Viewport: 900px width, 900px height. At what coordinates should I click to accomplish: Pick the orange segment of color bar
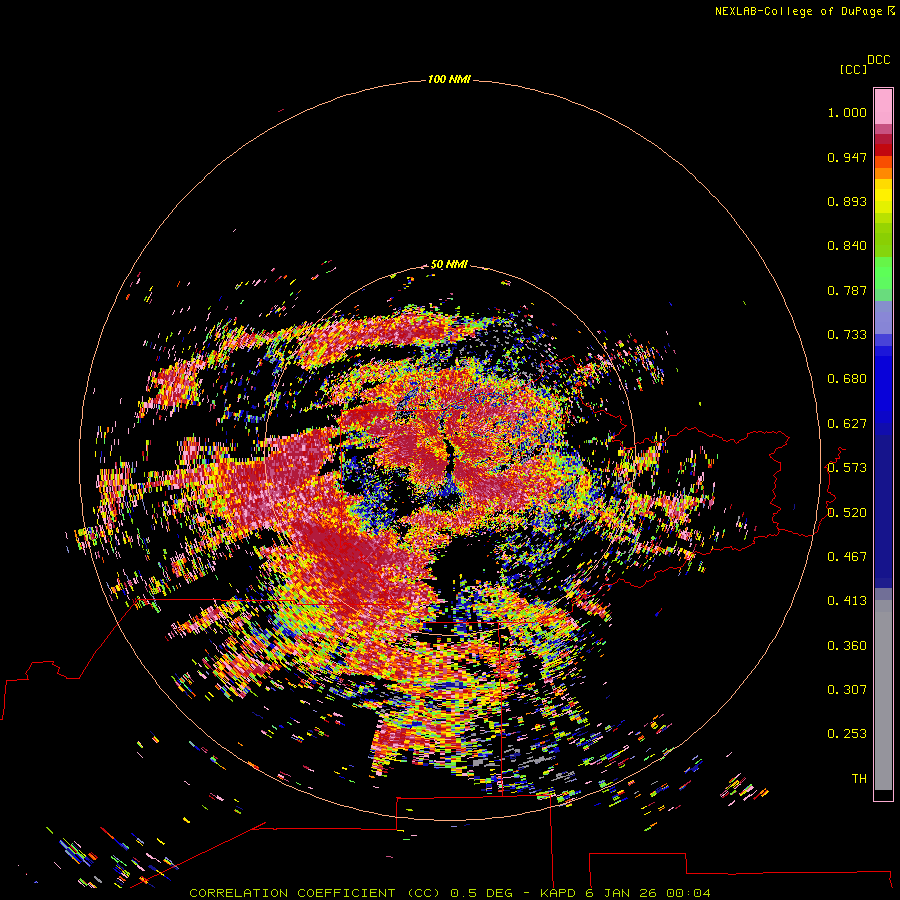(x=883, y=173)
